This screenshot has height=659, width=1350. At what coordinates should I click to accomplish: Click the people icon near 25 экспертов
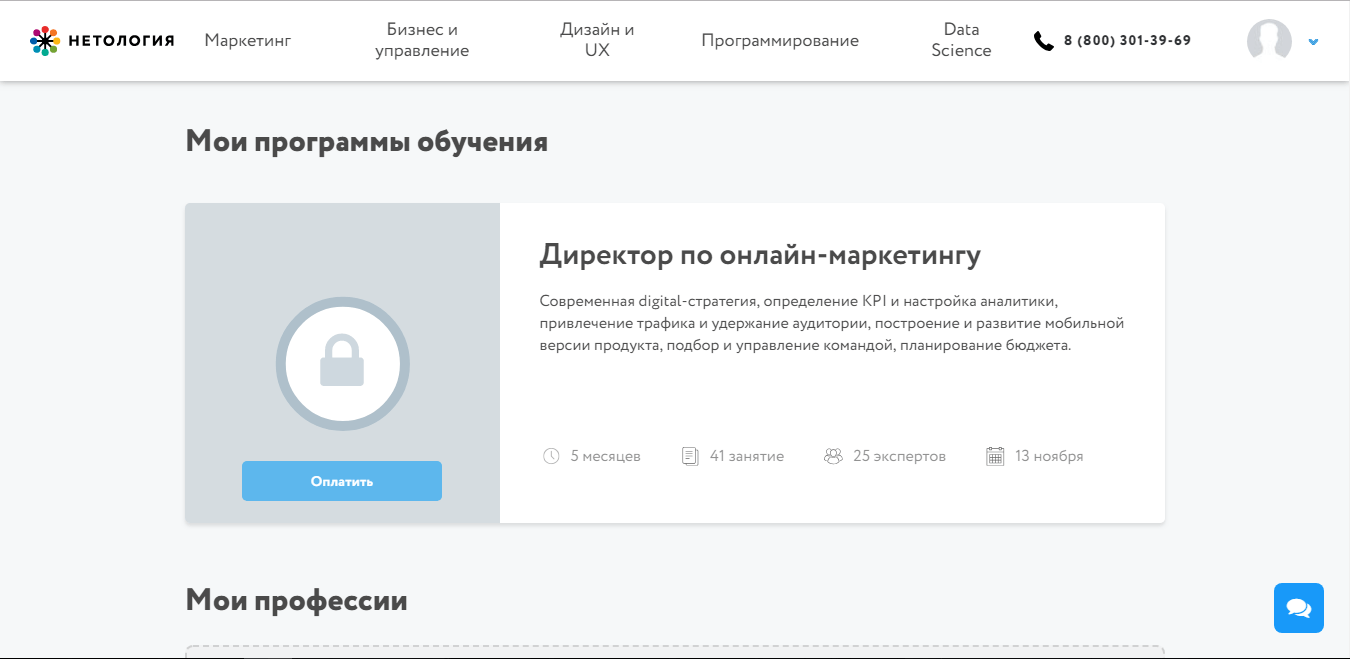[833, 456]
